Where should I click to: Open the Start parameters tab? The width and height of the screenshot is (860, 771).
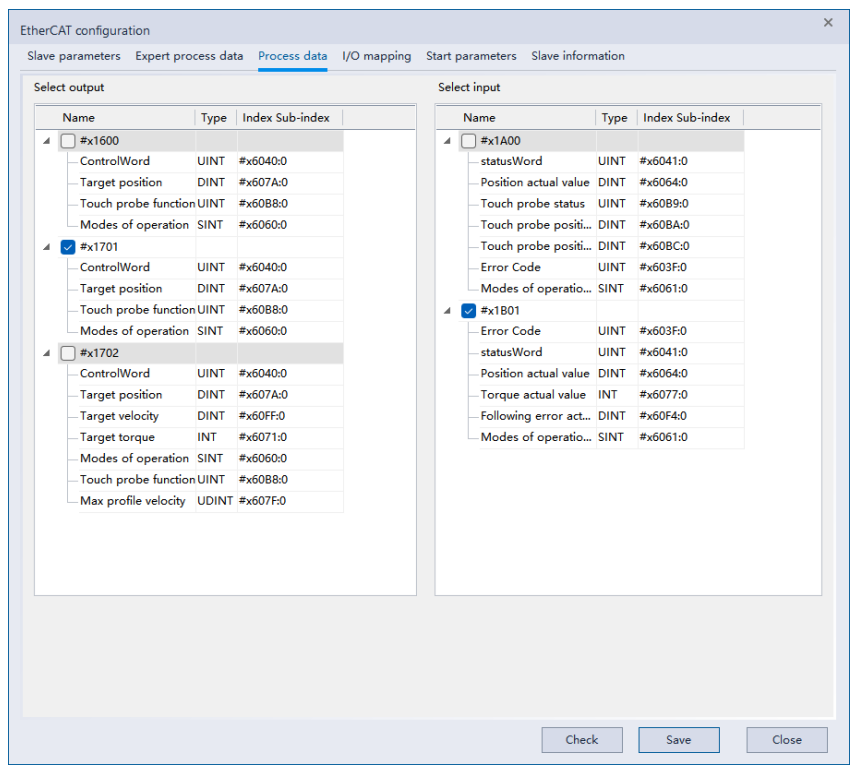pyautogui.click(x=471, y=56)
